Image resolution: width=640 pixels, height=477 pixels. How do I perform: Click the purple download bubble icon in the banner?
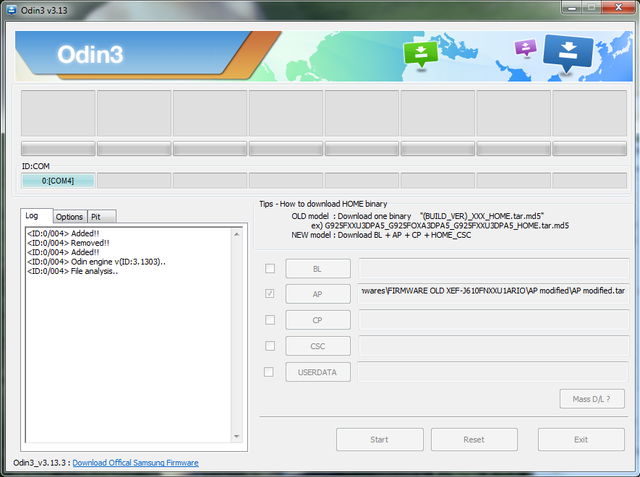526,48
